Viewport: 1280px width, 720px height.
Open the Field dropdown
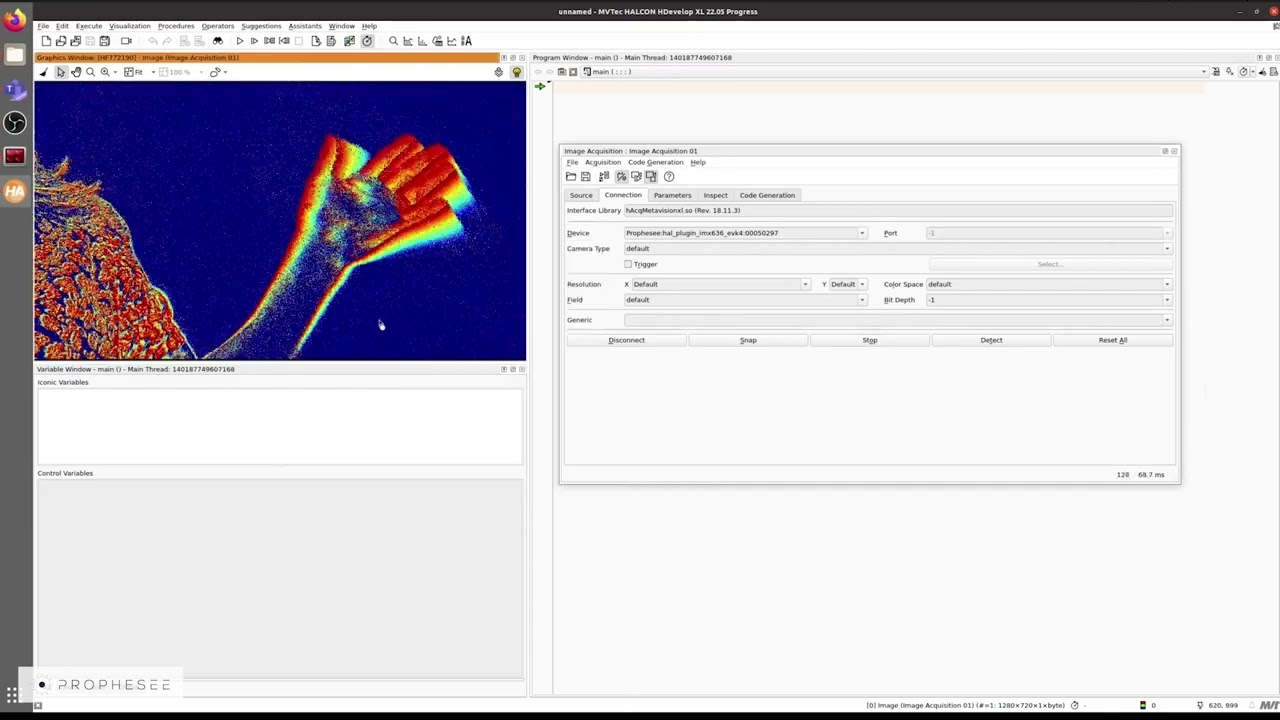point(745,300)
